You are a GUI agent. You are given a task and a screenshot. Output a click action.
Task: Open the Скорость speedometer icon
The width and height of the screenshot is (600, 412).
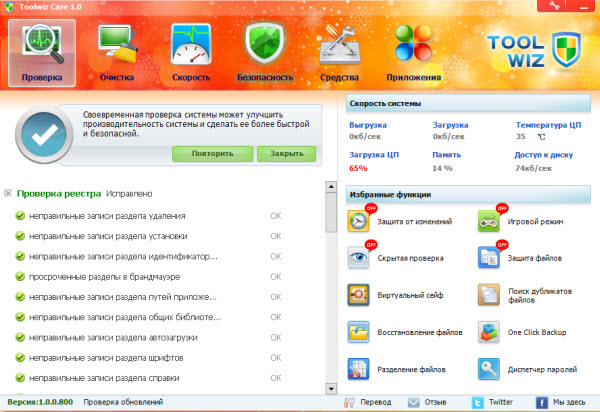point(191,44)
